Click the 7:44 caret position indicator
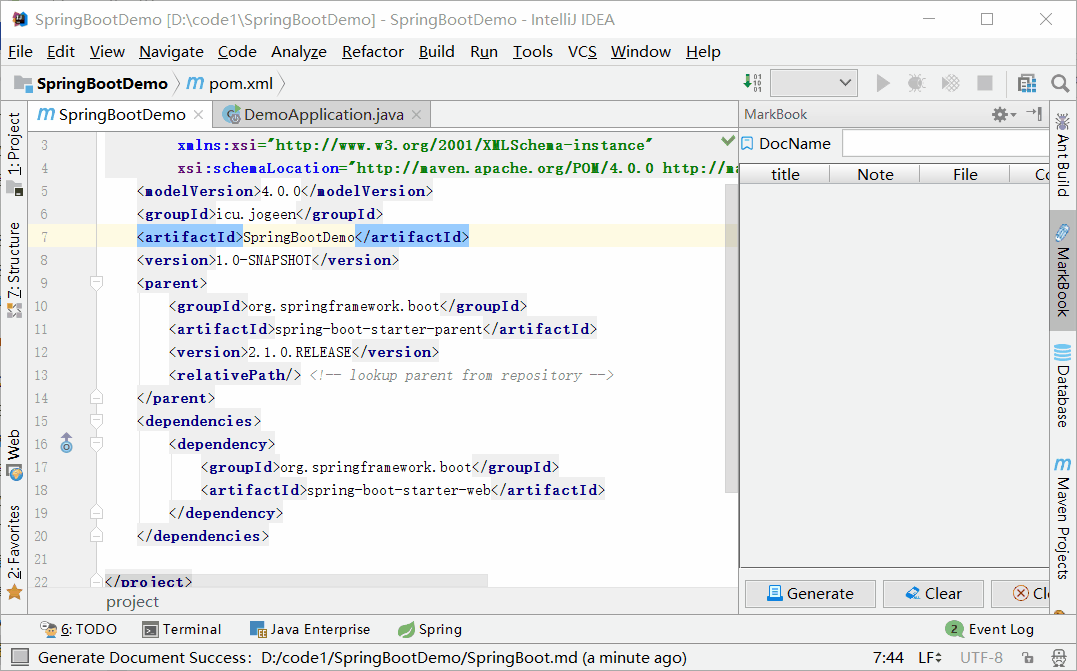The width and height of the screenshot is (1077, 671). click(888, 657)
